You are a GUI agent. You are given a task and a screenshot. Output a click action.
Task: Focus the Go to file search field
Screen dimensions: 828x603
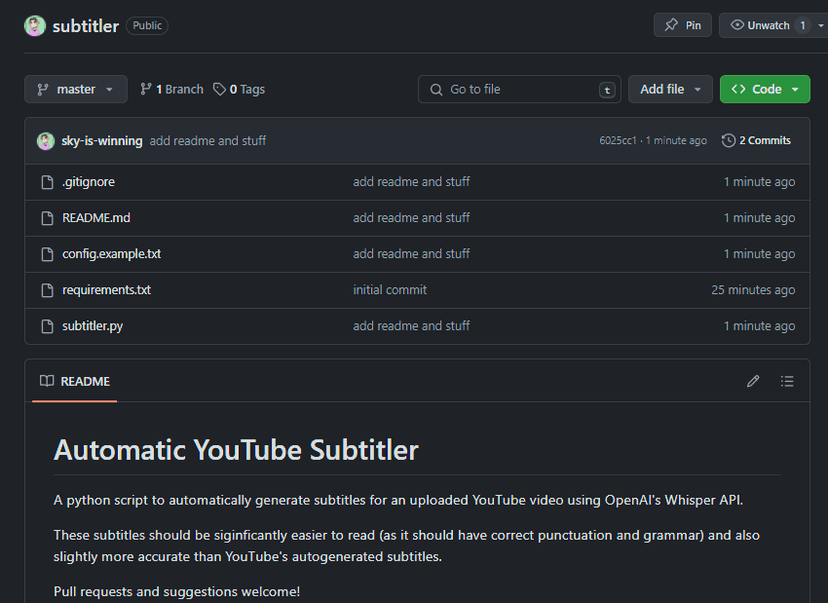[x=520, y=89]
